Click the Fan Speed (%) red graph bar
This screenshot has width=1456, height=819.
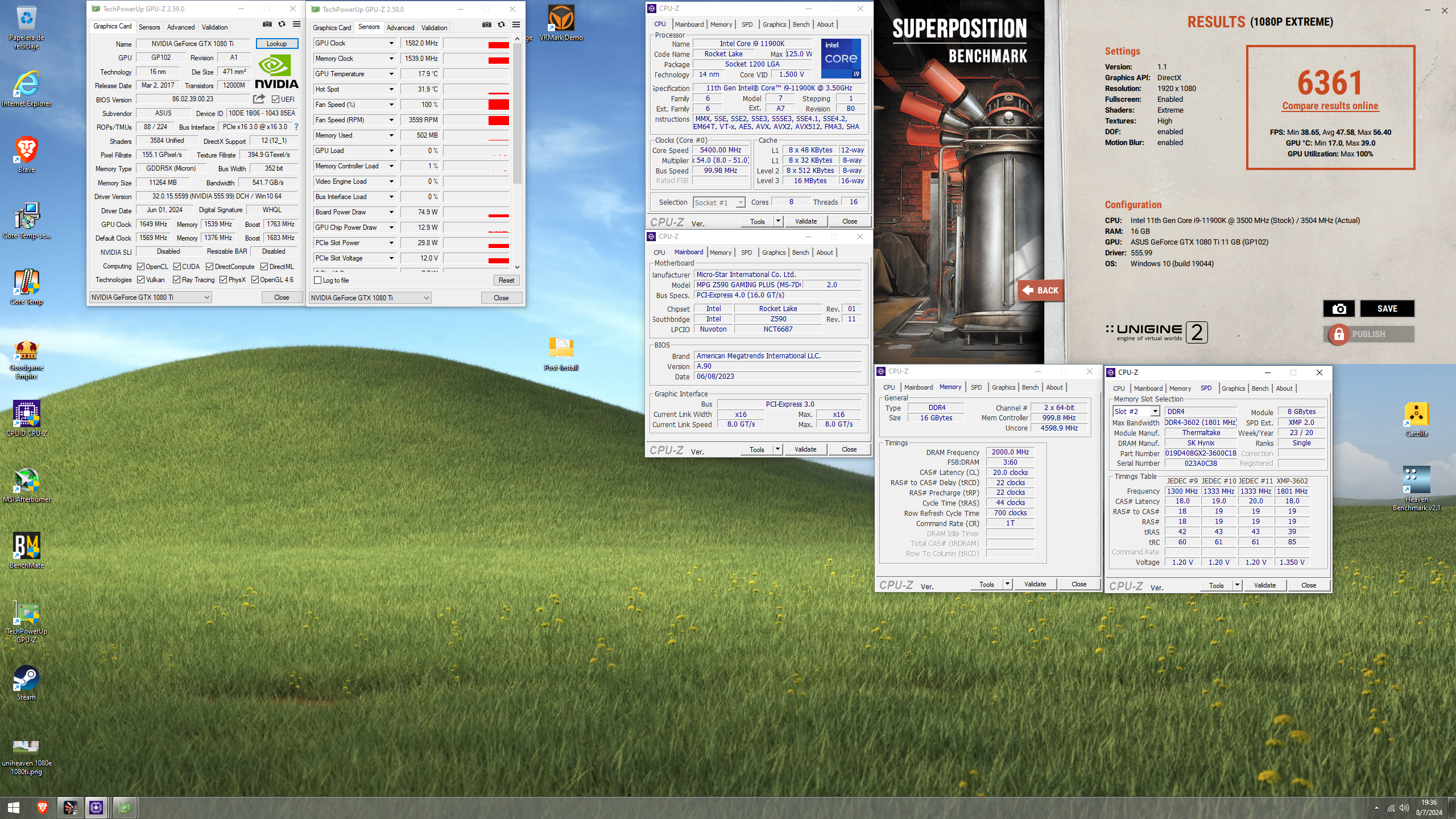pos(498,105)
